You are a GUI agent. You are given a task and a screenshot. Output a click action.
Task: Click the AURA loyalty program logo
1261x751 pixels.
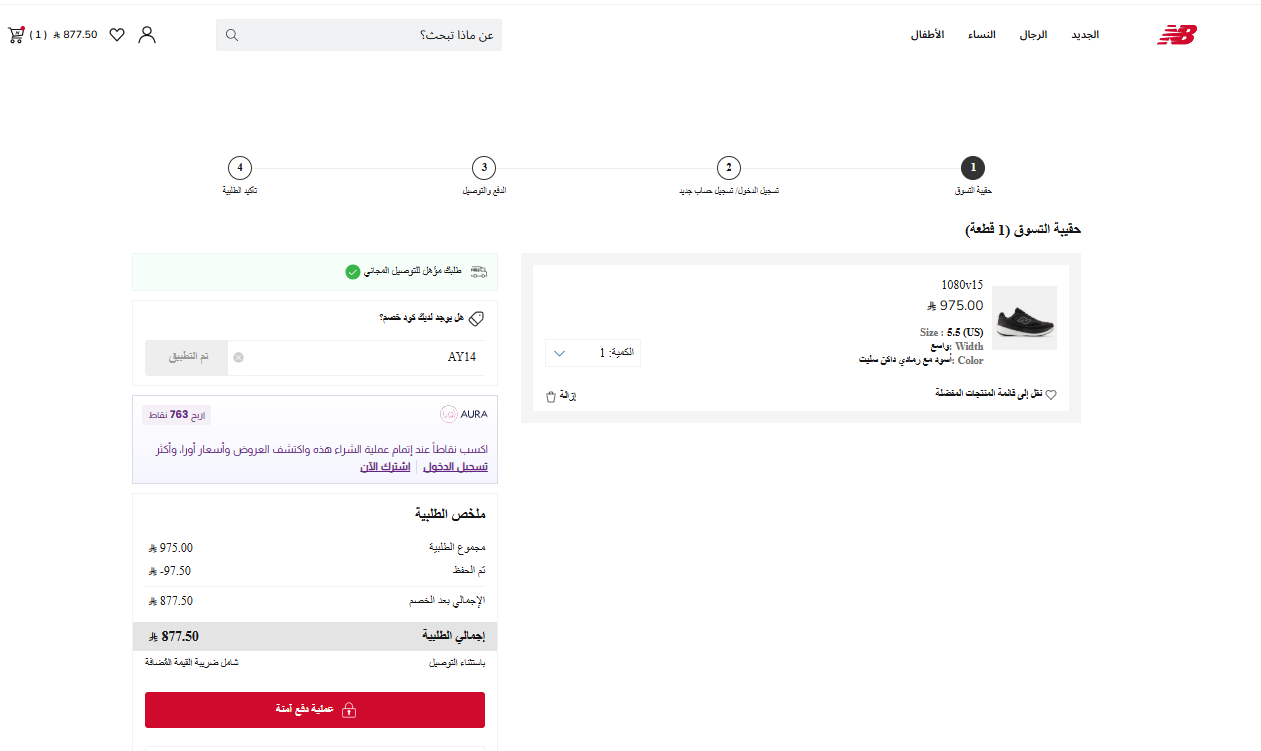click(463, 413)
